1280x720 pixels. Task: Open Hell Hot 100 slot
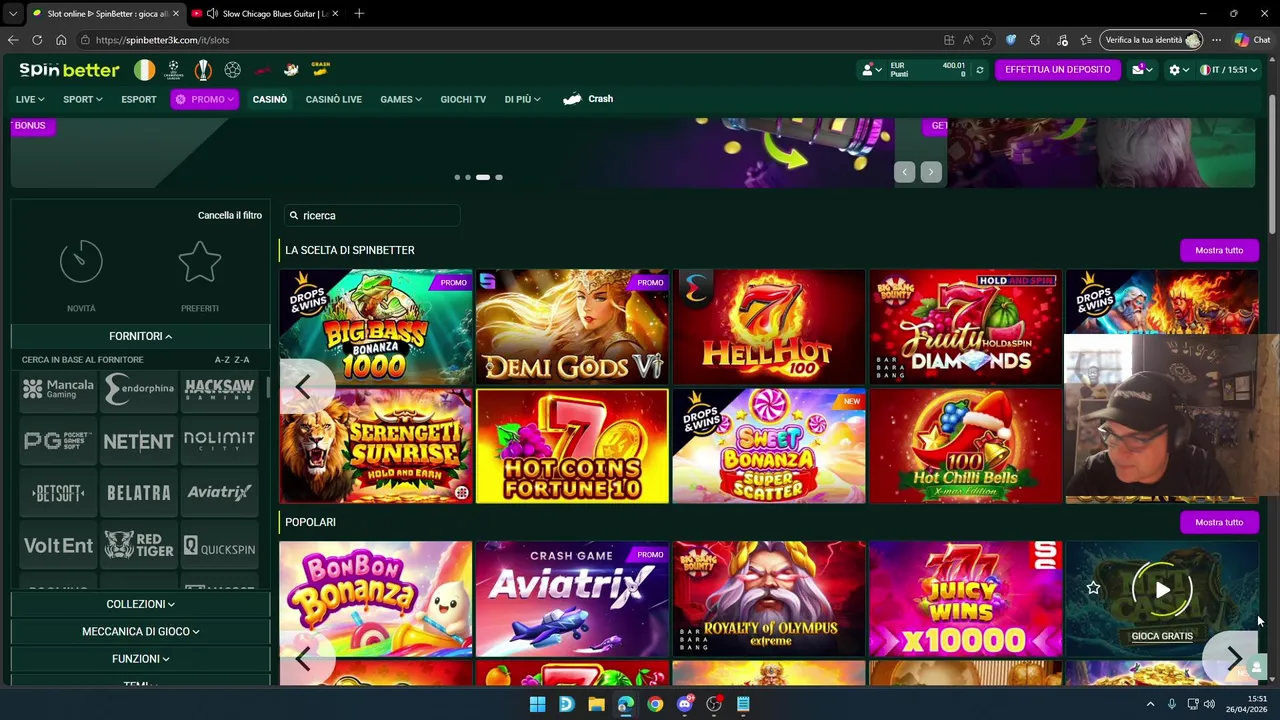click(x=769, y=327)
